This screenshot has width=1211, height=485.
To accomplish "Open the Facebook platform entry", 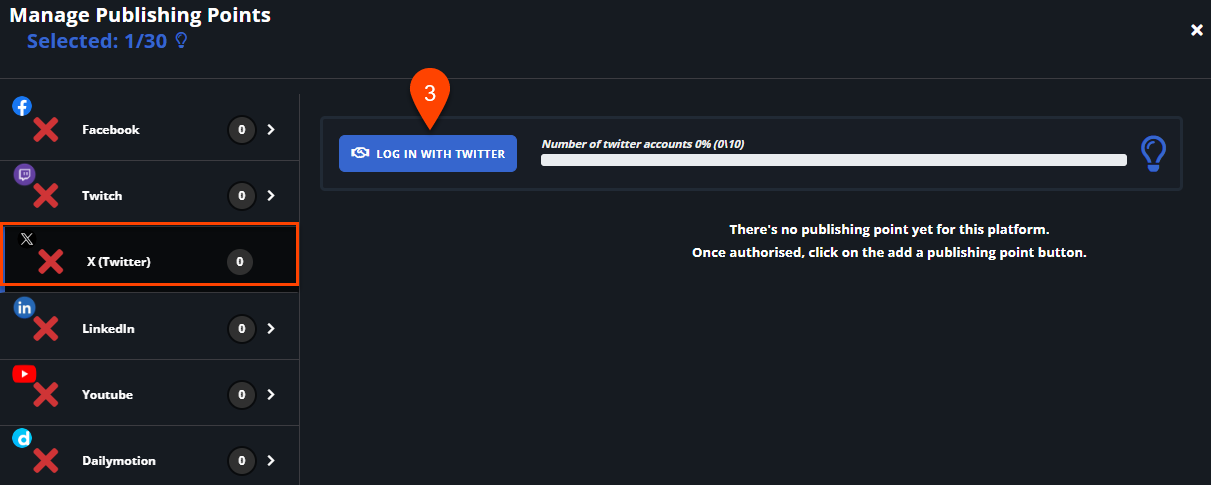I will tap(149, 128).
